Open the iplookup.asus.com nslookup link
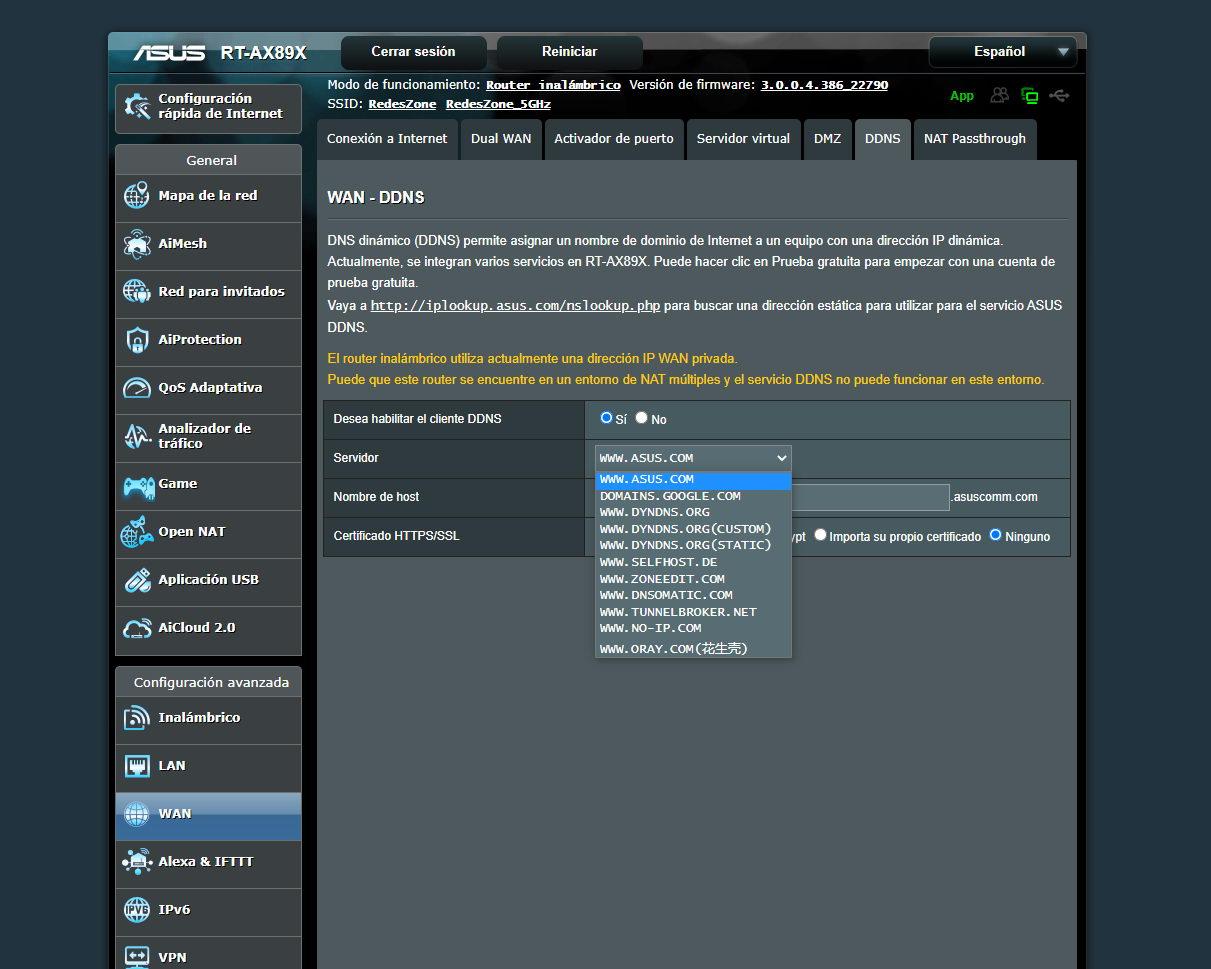The width and height of the screenshot is (1211, 969). [x=515, y=305]
